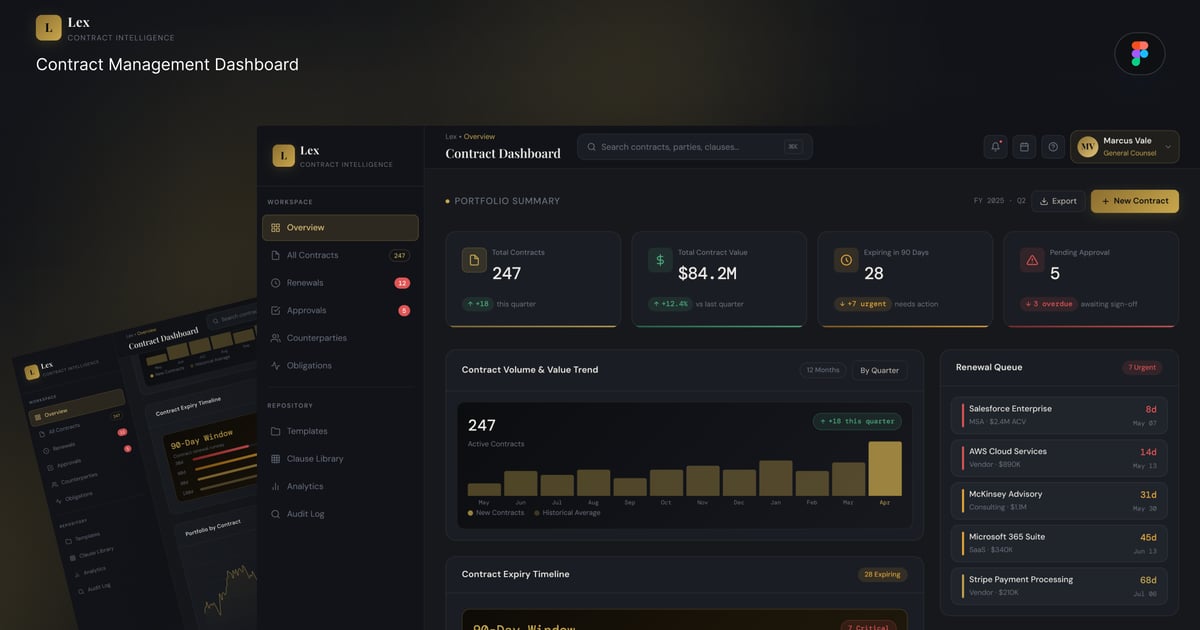
Task: Open the notifications bell
Action: (x=995, y=147)
